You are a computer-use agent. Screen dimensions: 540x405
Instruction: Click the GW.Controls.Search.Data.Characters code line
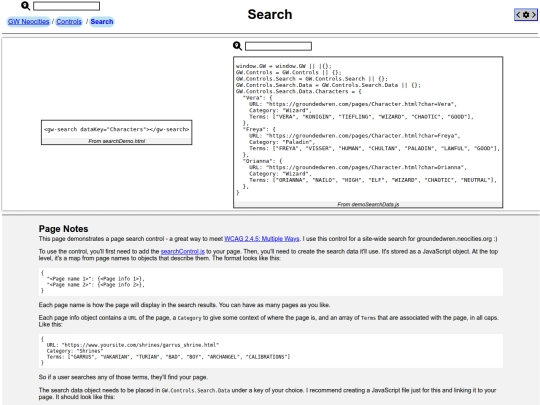[x=299, y=91]
